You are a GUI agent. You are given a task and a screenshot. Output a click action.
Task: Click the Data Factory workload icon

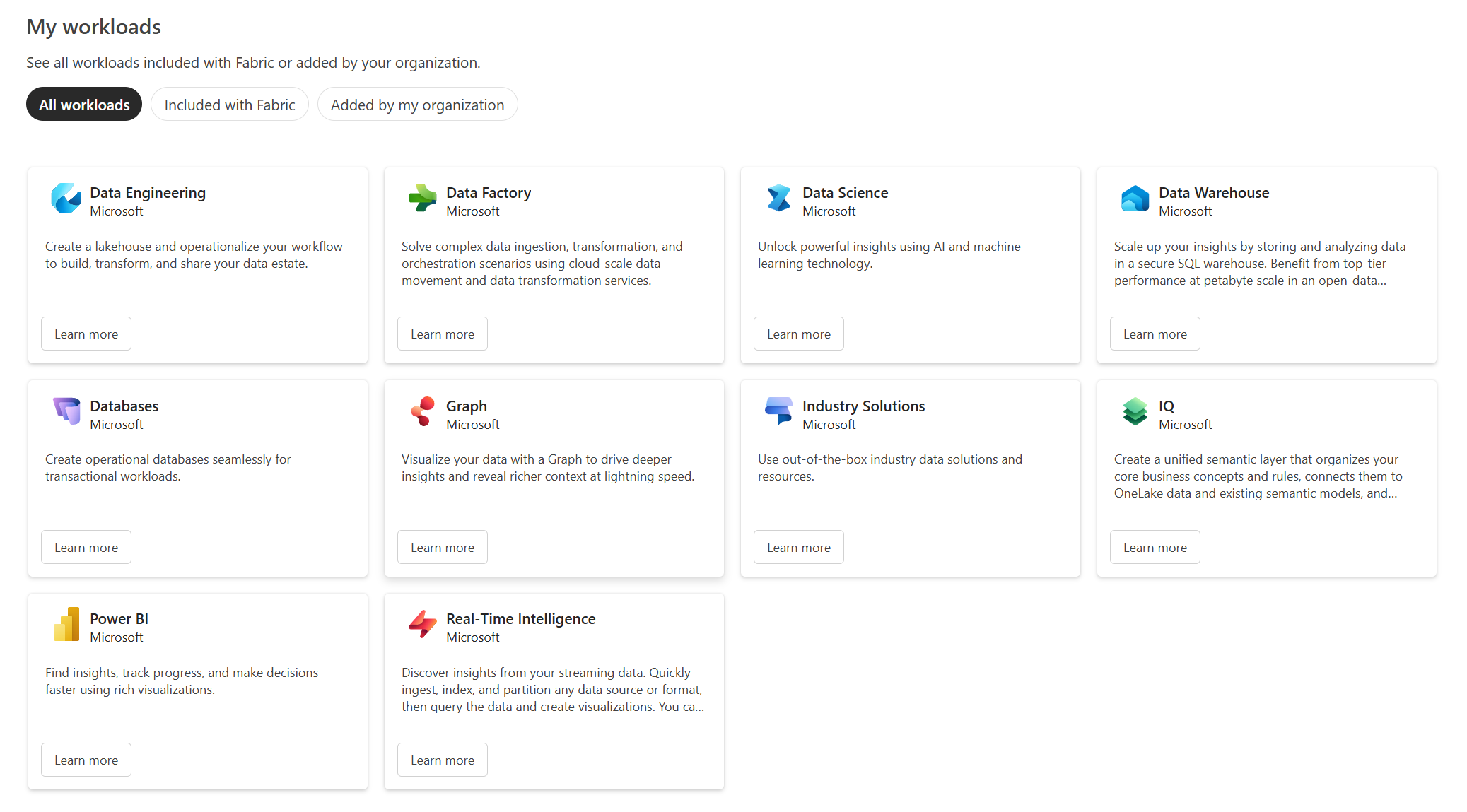coord(423,198)
